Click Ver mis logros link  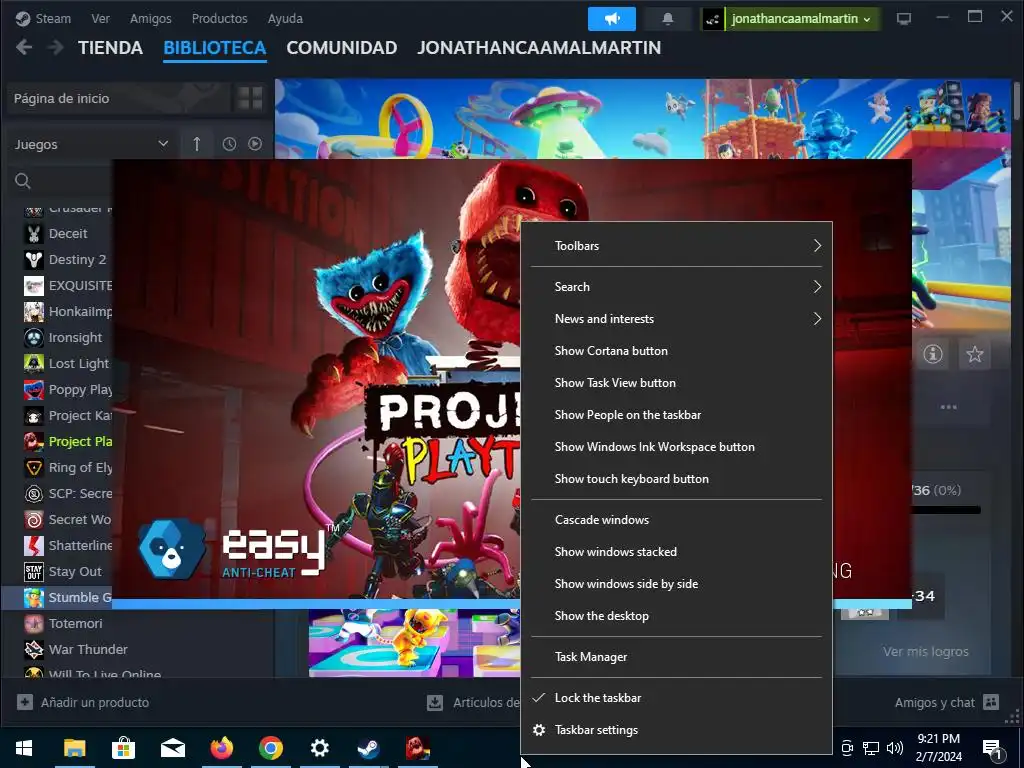(926, 651)
